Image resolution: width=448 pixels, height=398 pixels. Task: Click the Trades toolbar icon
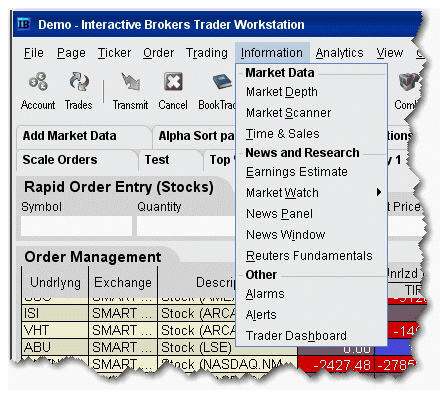(79, 81)
